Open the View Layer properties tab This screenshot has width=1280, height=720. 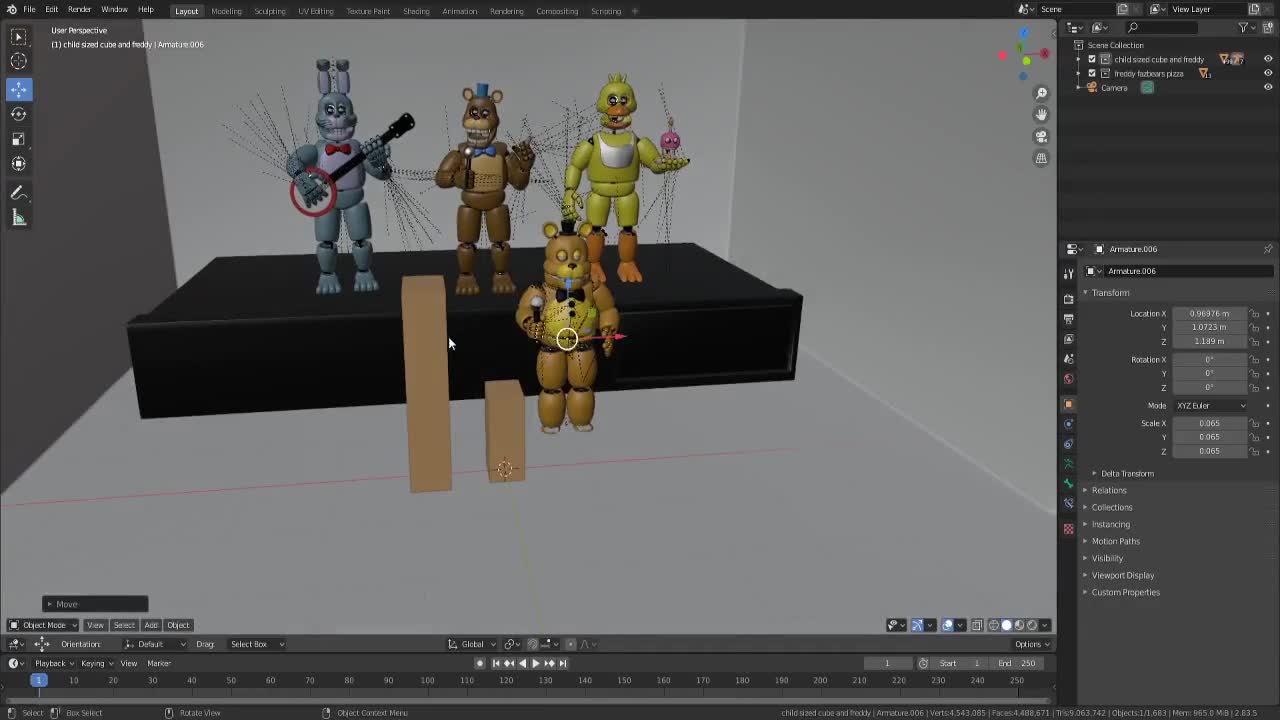pyautogui.click(x=1068, y=339)
